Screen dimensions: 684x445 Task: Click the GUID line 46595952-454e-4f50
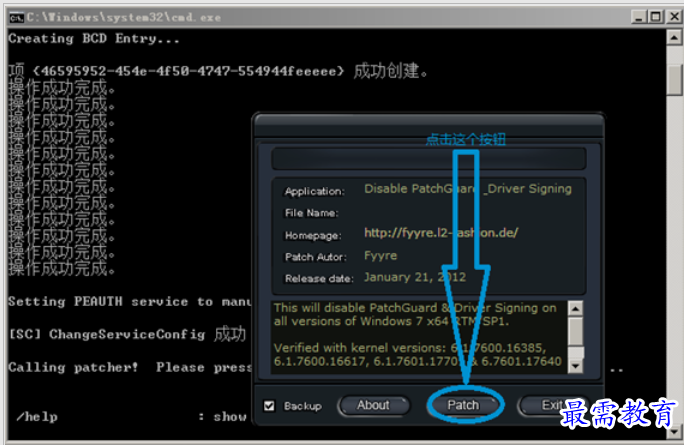(x=217, y=70)
